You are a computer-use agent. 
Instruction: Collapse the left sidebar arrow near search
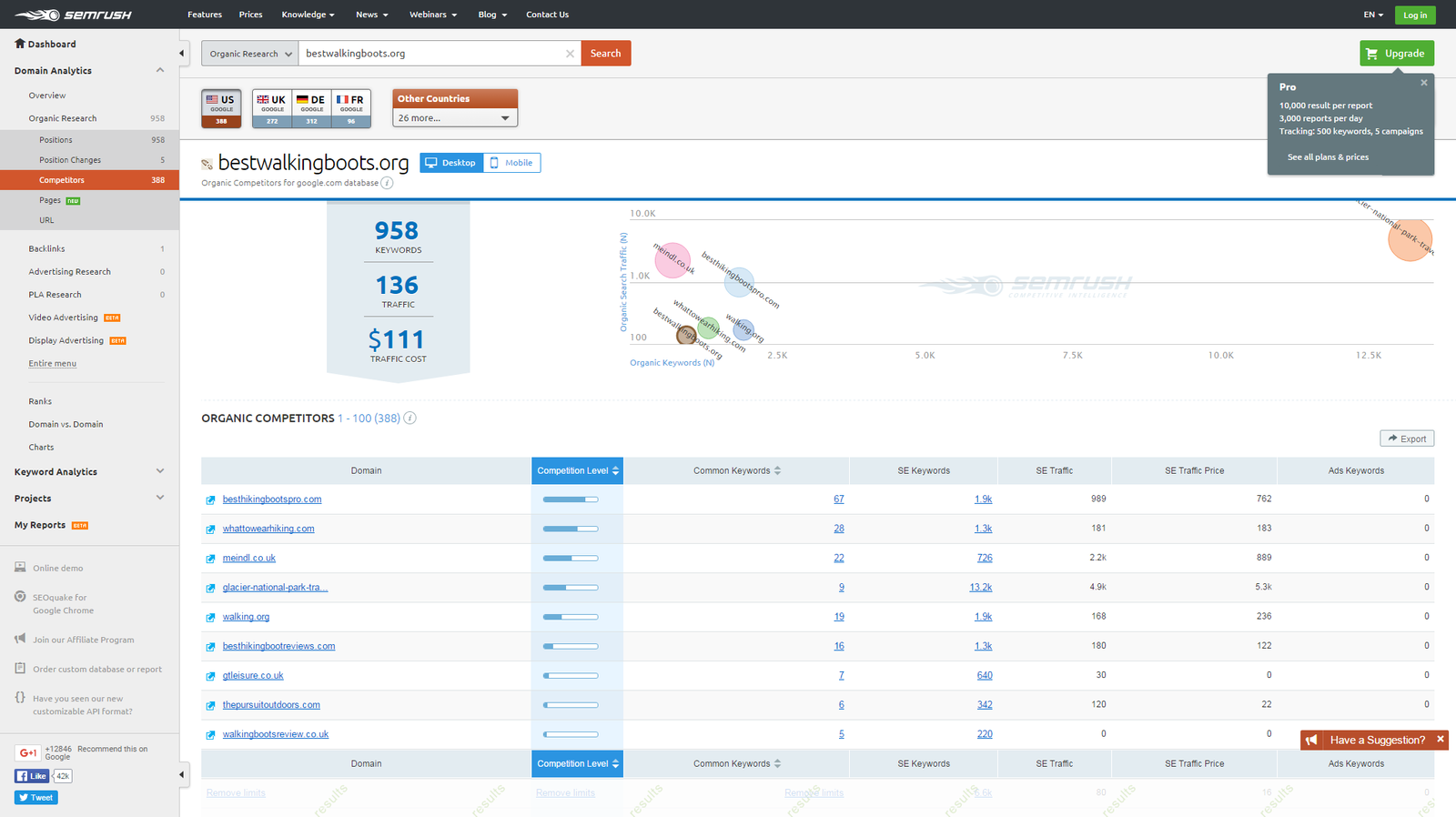click(182, 53)
